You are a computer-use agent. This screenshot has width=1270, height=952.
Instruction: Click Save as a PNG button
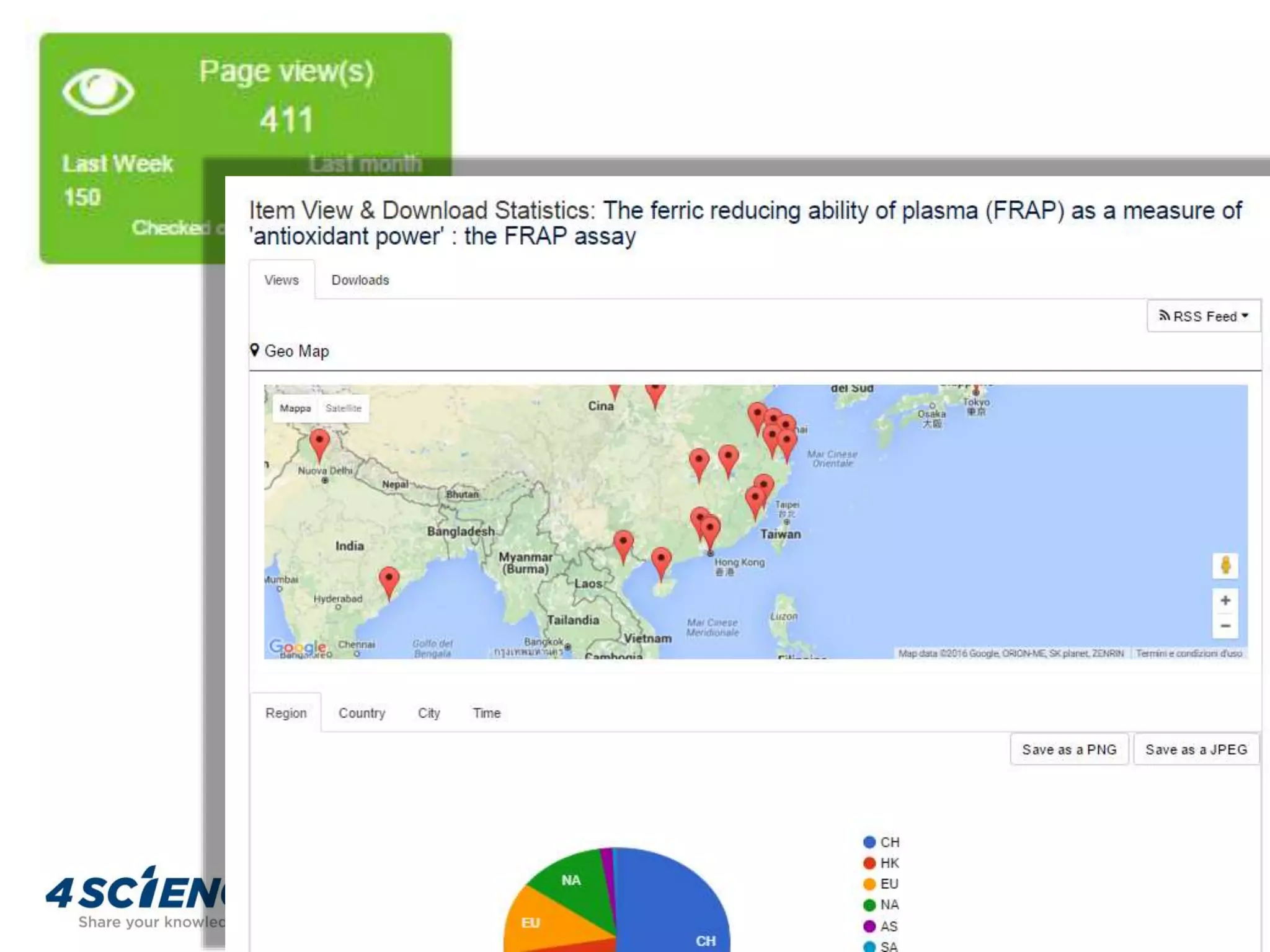click(1069, 750)
